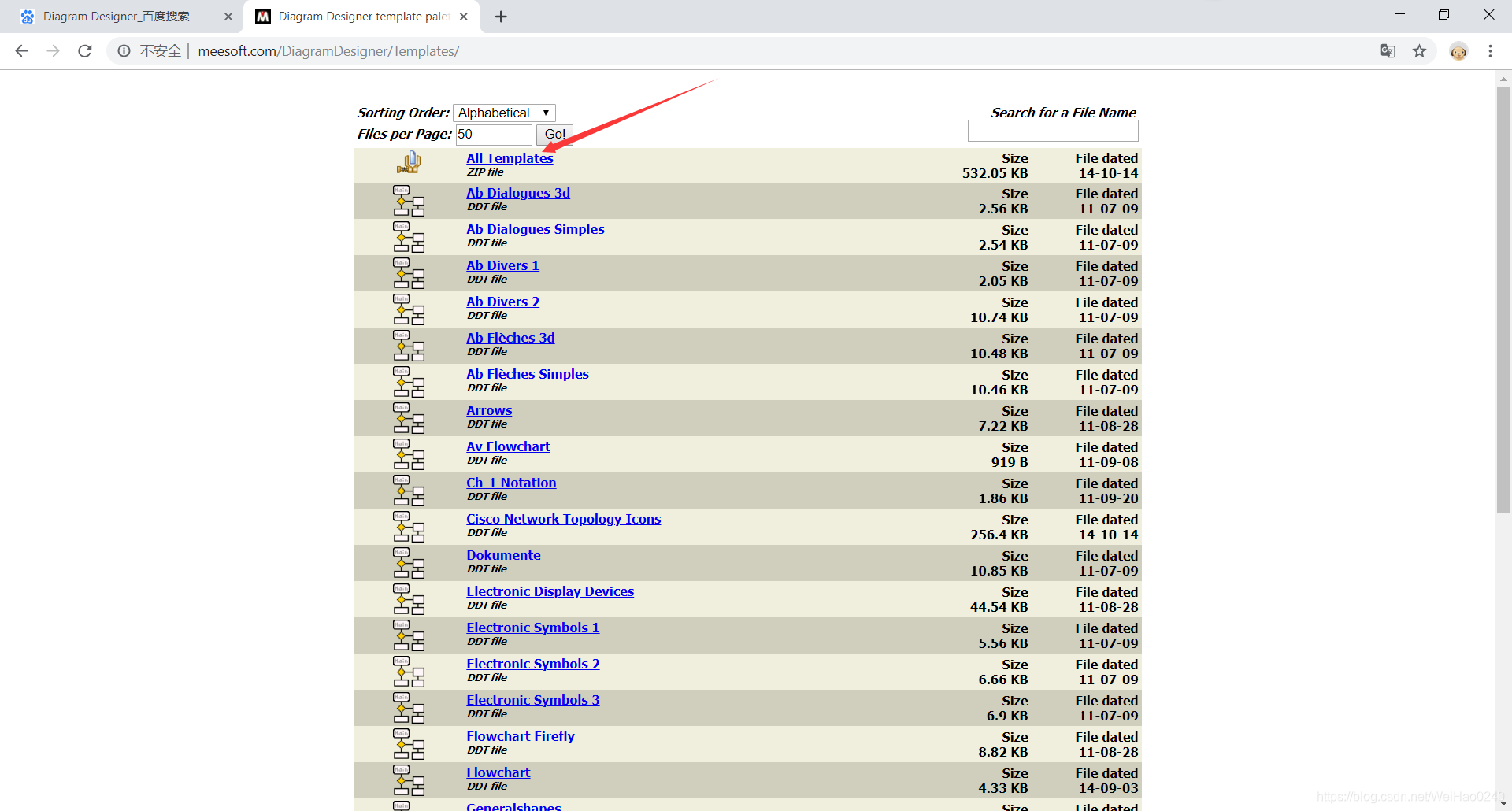
Task: Open the user profile avatar
Action: pos(1458,51)
